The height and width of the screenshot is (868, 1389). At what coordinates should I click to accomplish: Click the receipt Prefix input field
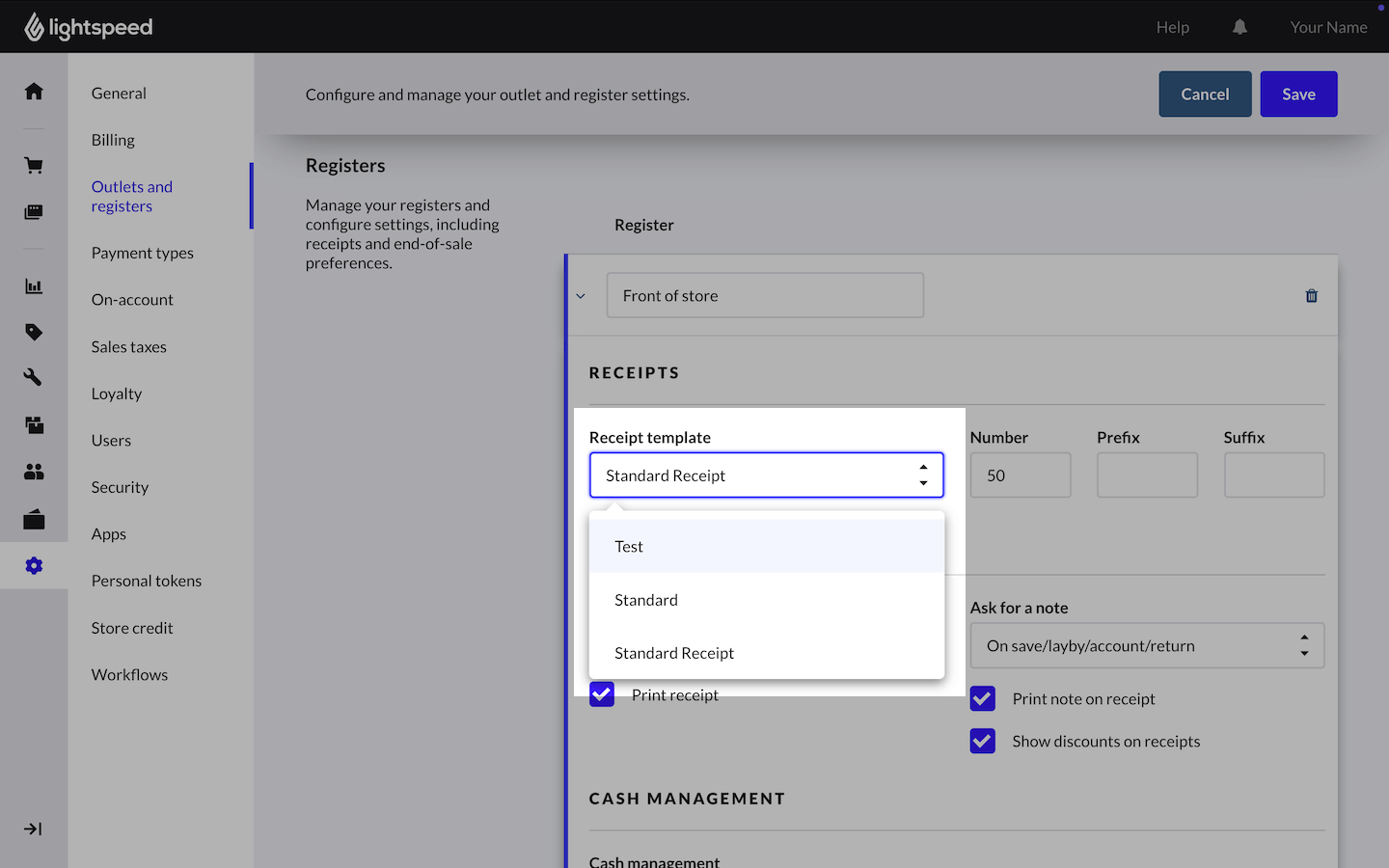(1146, 475)
